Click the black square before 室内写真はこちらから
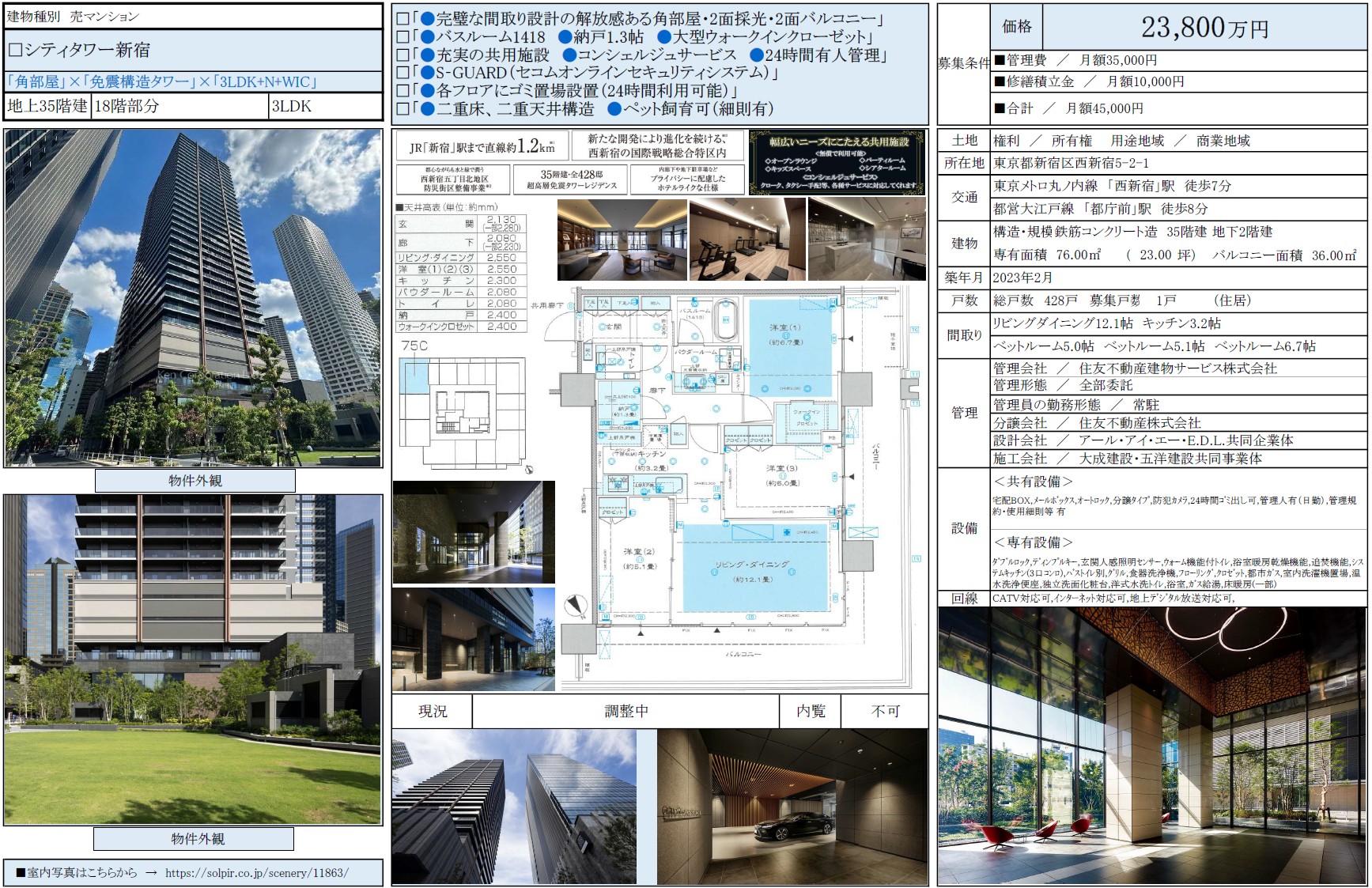The height and width of the screenshot is (888, 1372). click(21, 873)
